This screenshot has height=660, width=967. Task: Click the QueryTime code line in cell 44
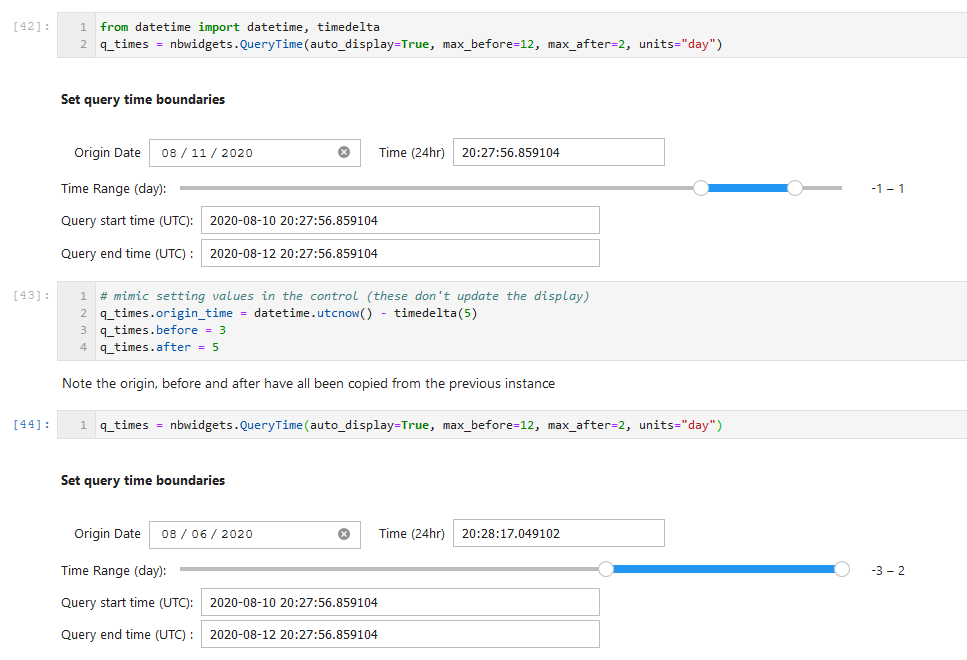pyautogui.click(x=411, y=425)
